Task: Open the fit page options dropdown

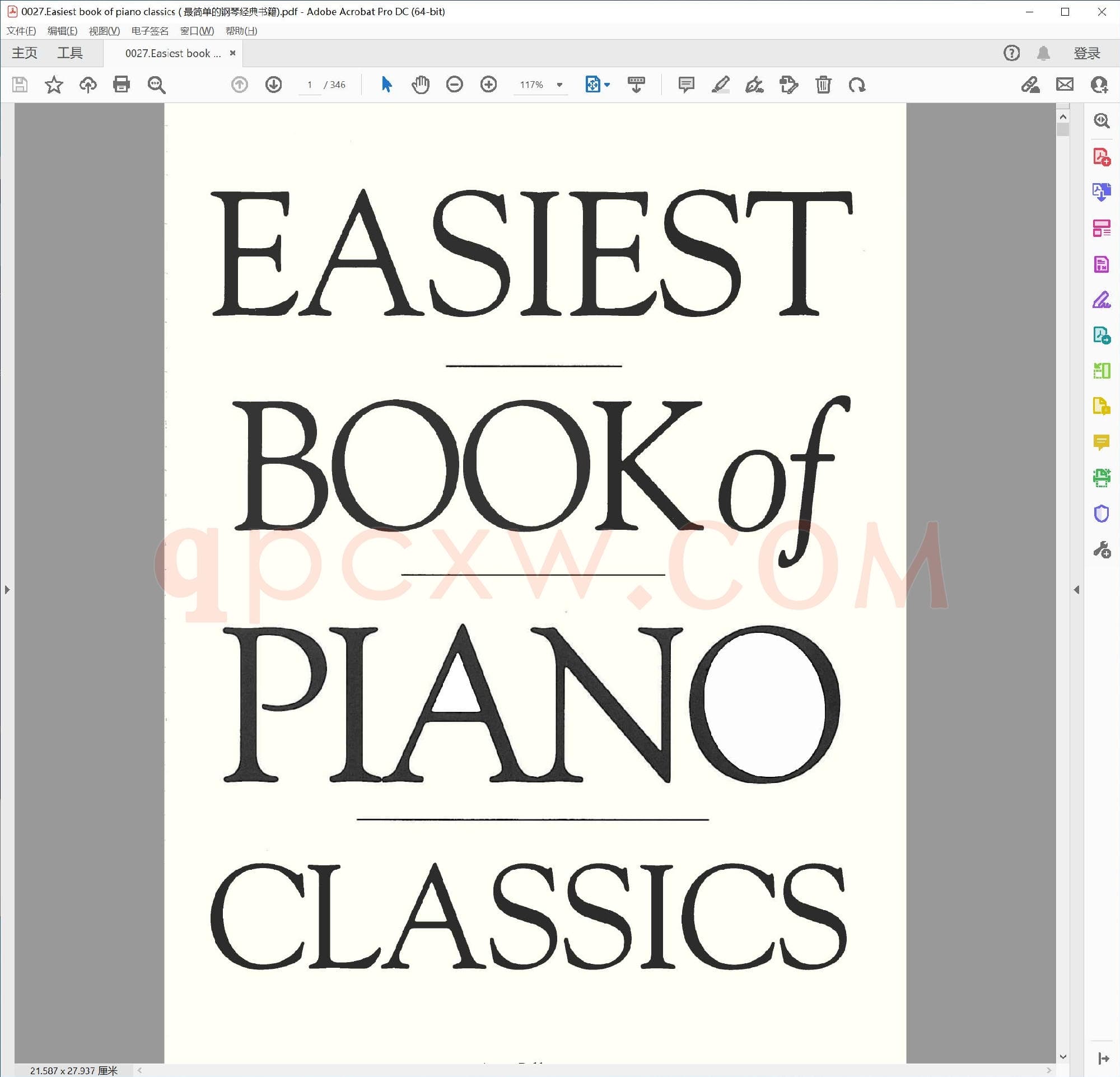Action: click(x=607, y=85)
